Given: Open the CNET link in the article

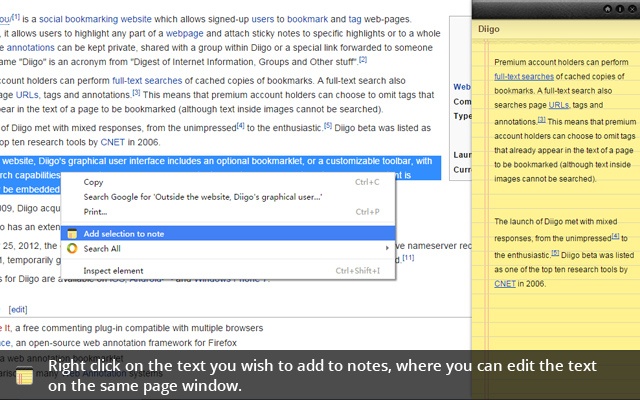Looking at the screenshot, I should coord(113,142).
